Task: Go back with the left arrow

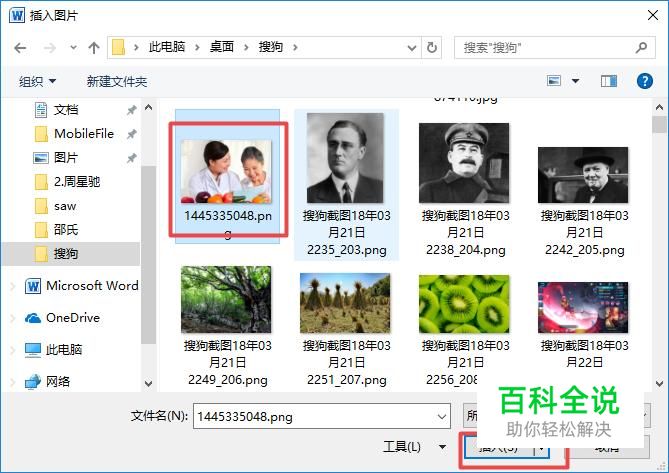Action: pos(20,48)
